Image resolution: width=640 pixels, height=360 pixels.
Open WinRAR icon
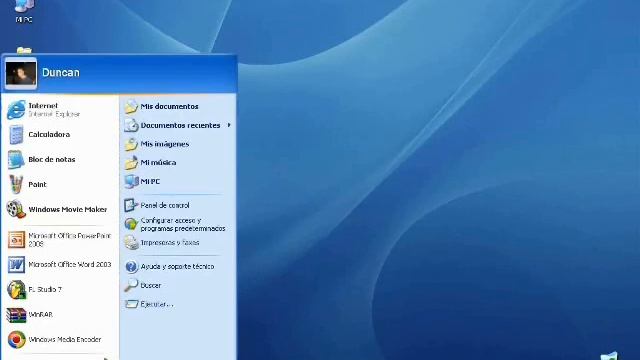coord(16,315)
